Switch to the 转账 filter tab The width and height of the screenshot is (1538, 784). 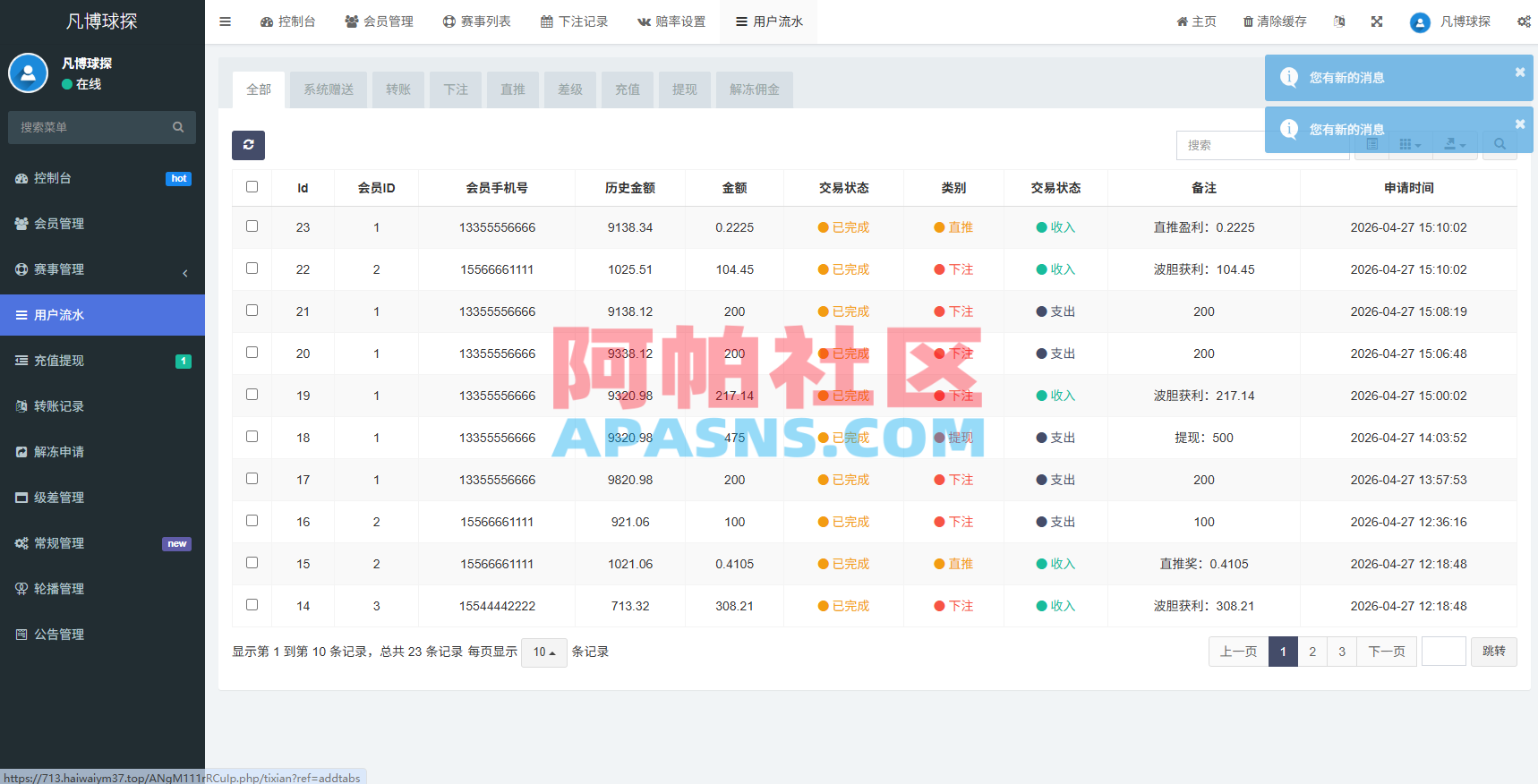[x=398, y=89]
